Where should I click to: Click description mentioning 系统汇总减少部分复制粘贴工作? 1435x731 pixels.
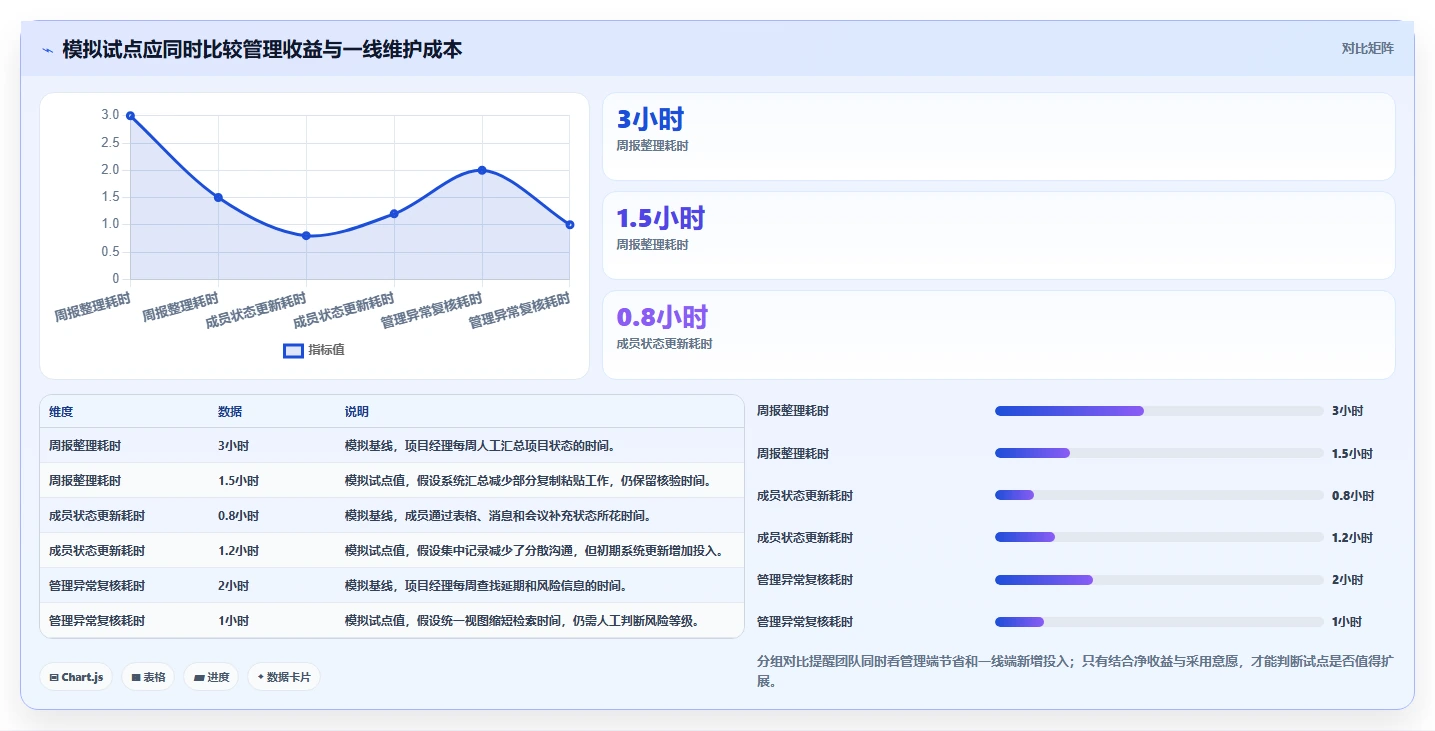pyautogui.click(x=531, y=481)
